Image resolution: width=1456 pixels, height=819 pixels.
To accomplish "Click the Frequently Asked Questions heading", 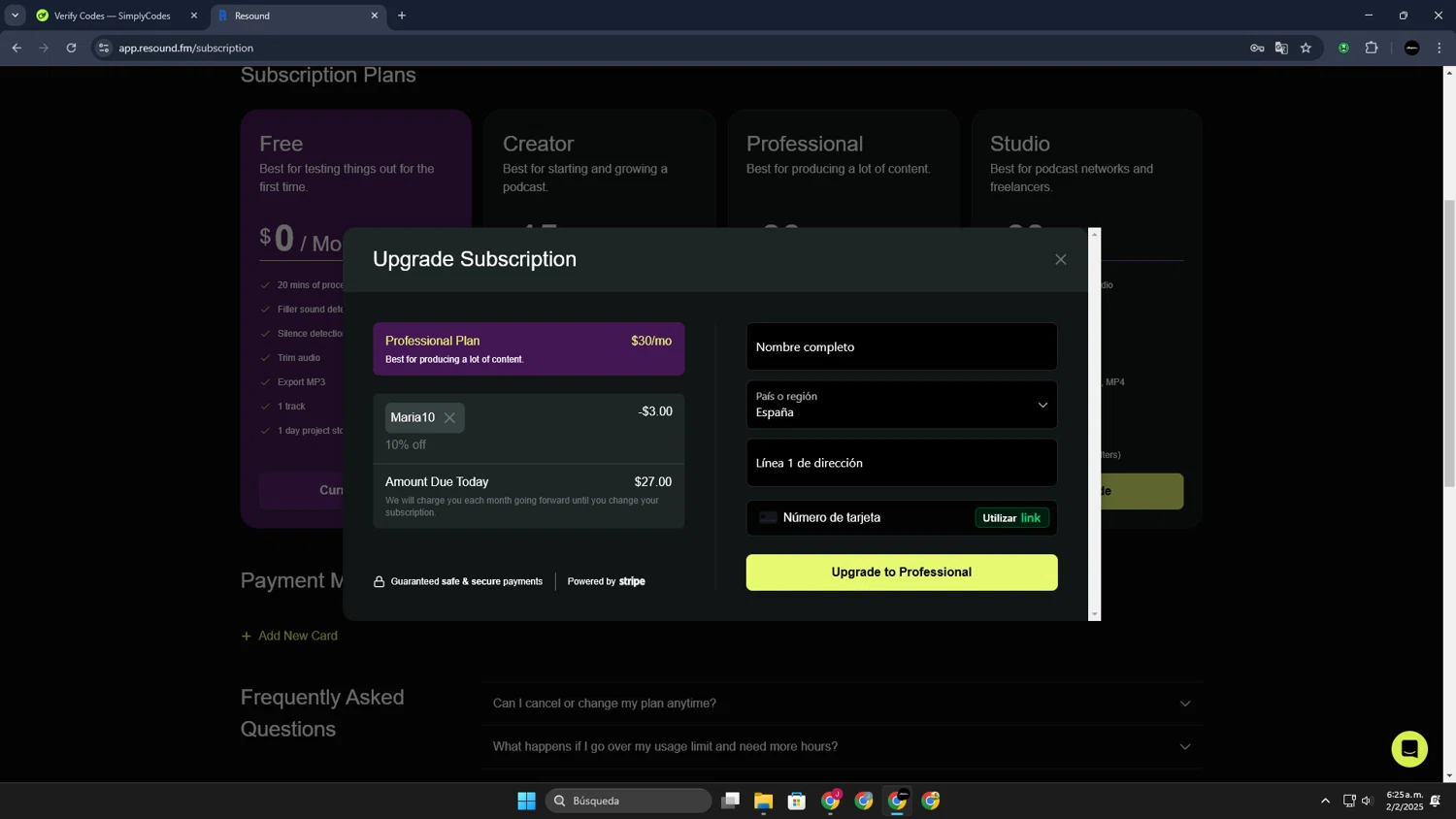I will (322, 713).
